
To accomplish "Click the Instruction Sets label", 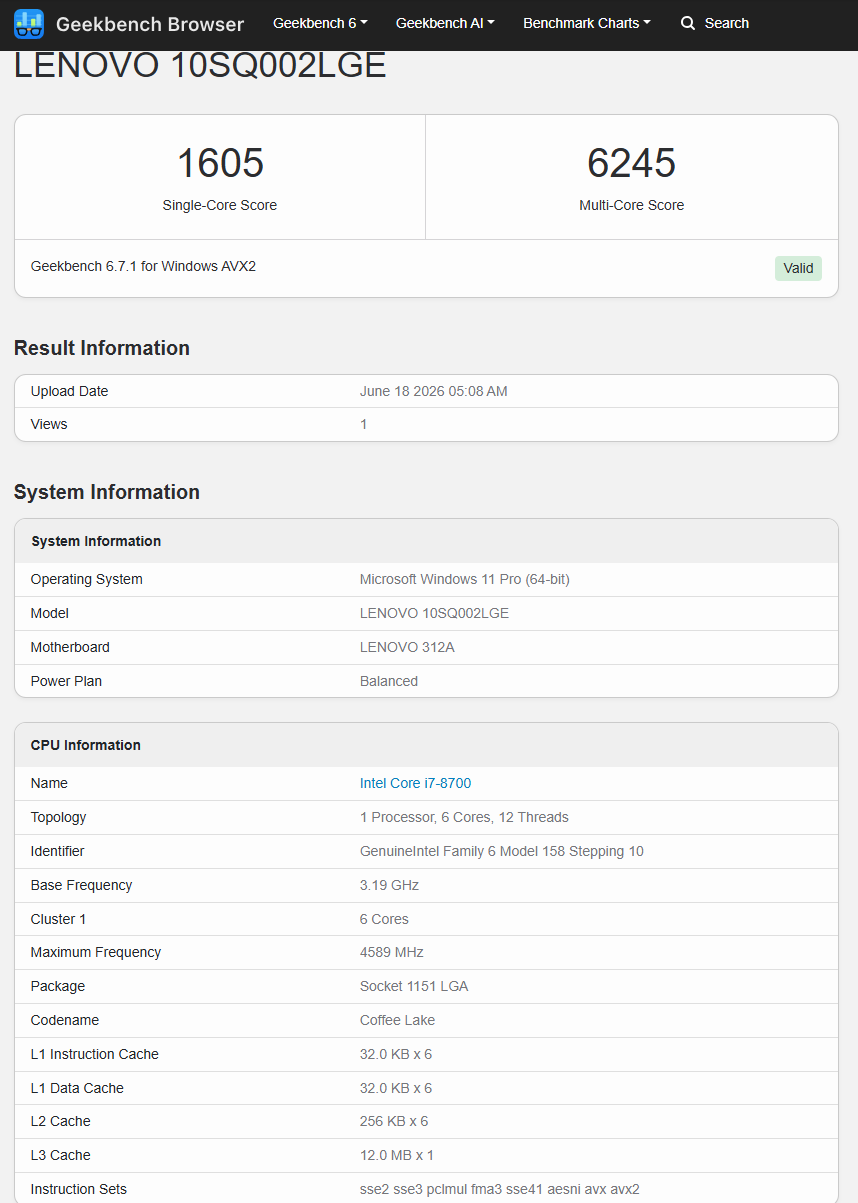I will click(x=79, y=1189).
